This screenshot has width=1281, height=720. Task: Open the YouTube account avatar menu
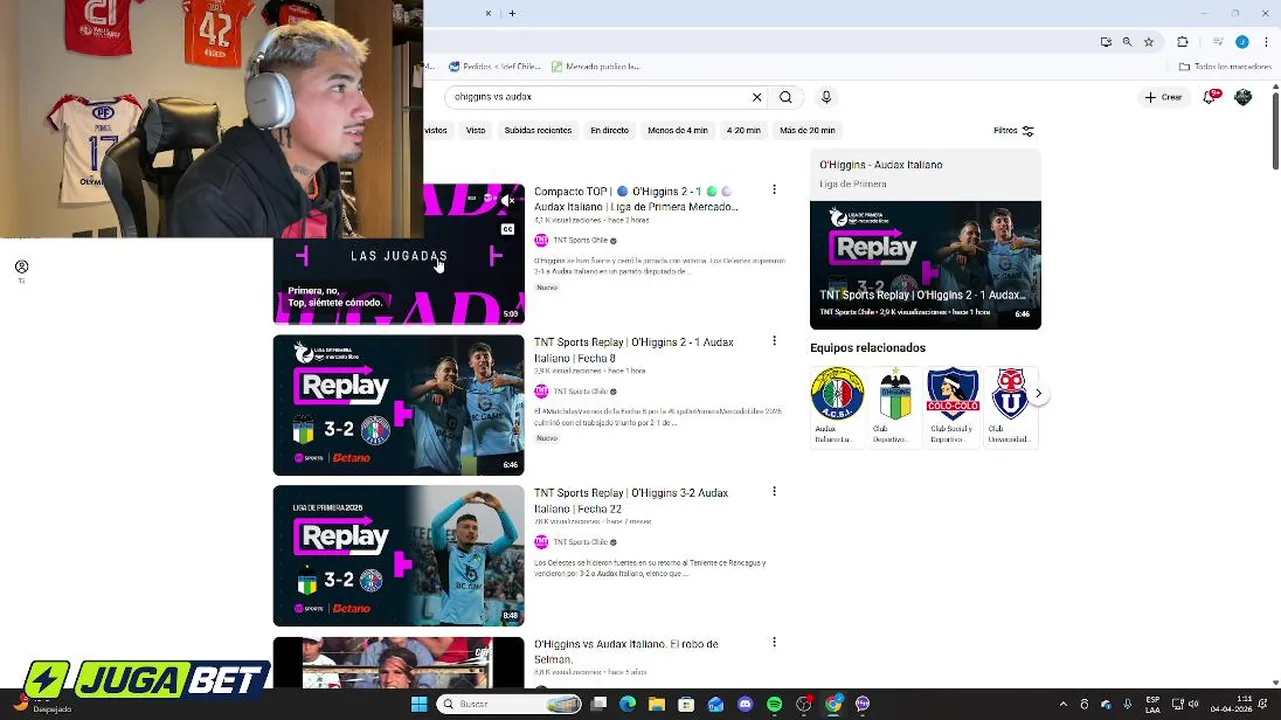coord(1243,97)
